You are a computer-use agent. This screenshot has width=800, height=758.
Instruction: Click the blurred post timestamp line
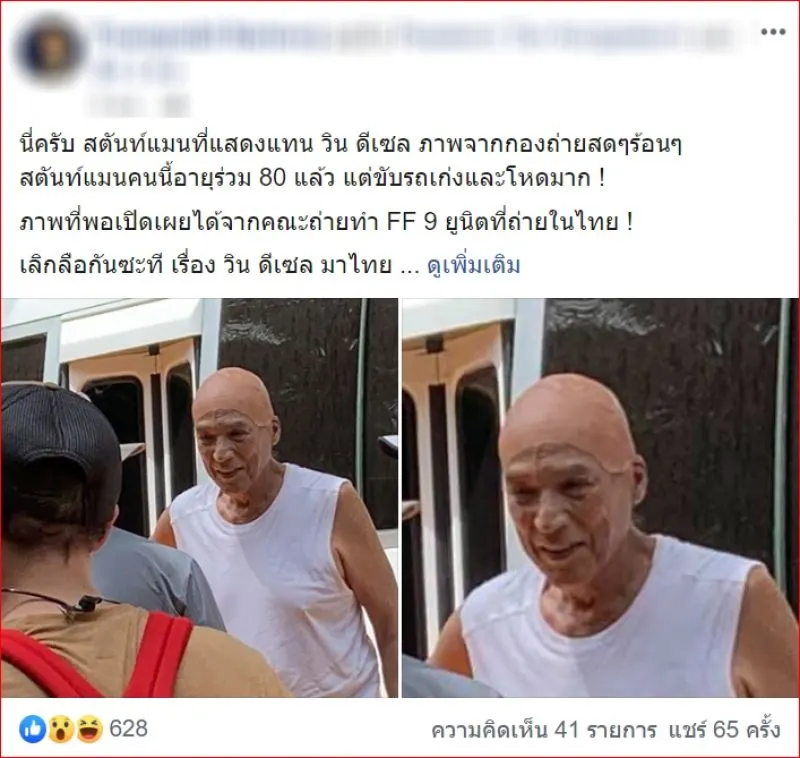click(139, 105)
